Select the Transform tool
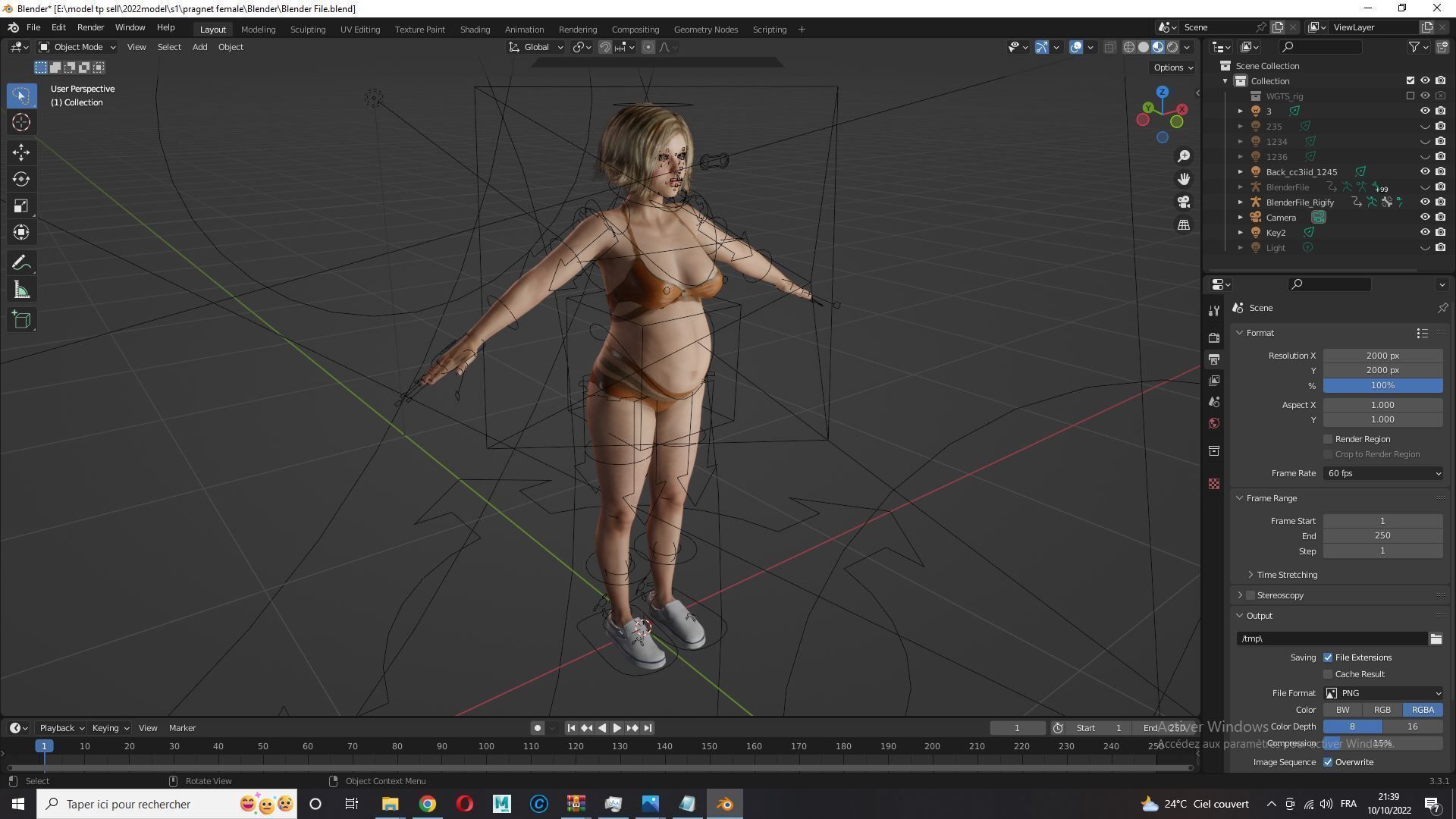Viewport: 1456px width, 819px height. 21,232
